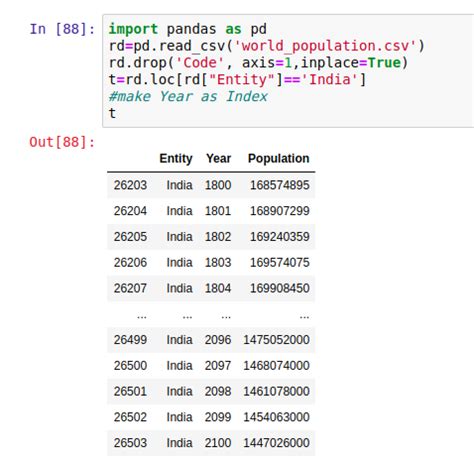Click row index 26203

pos(130,185)
